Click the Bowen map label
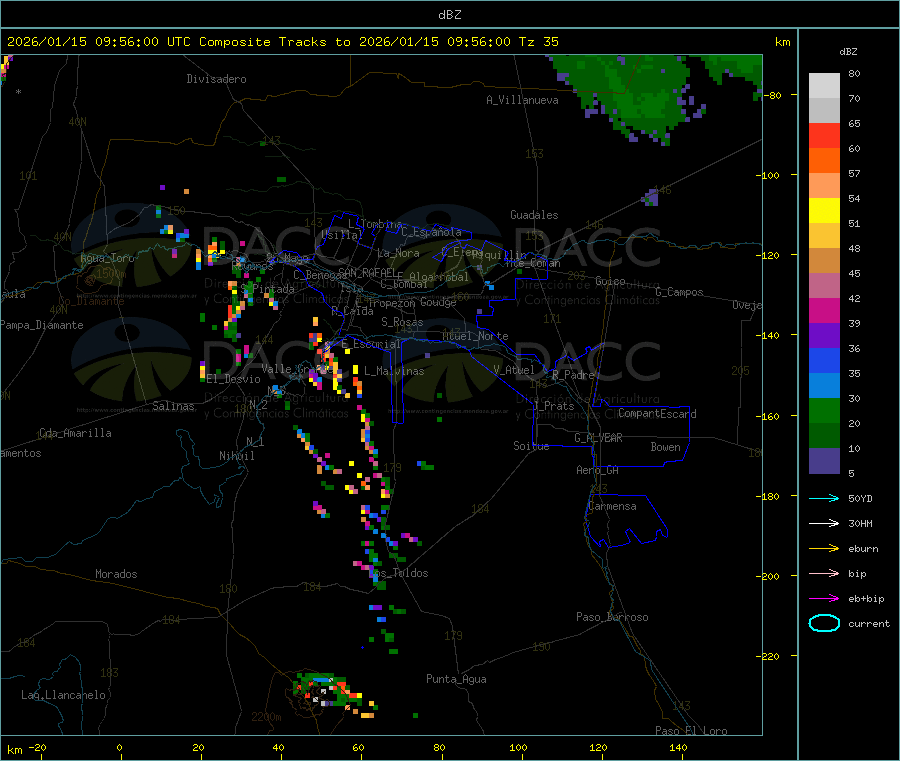The width and height of the screenshot is (900, 761). 665,447
